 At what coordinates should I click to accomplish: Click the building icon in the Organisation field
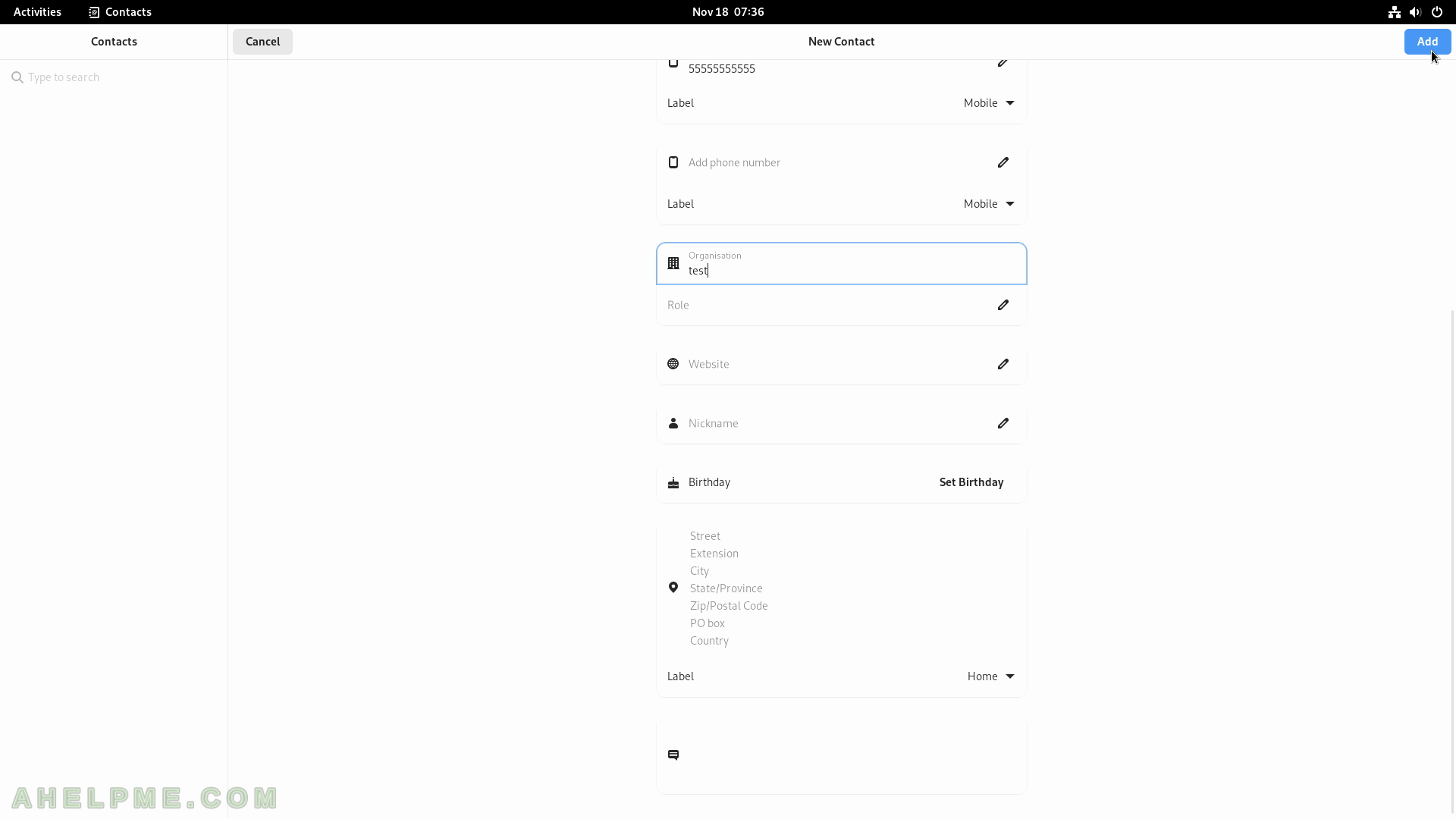(x=673, y=264)
